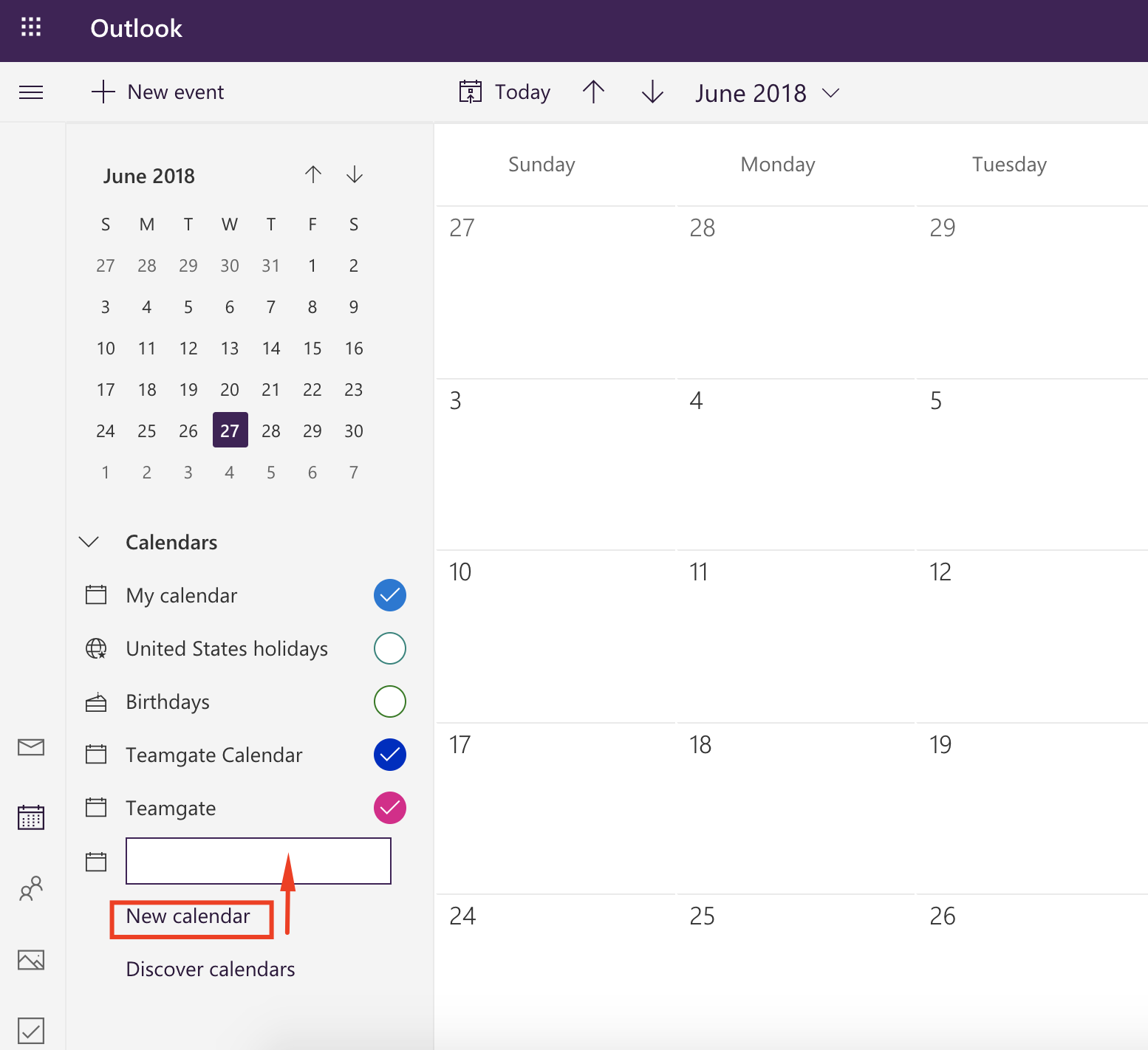Toggle My calendar visibility checkmark
This screenshot has width=1148, height=1050.
(390, 595)
